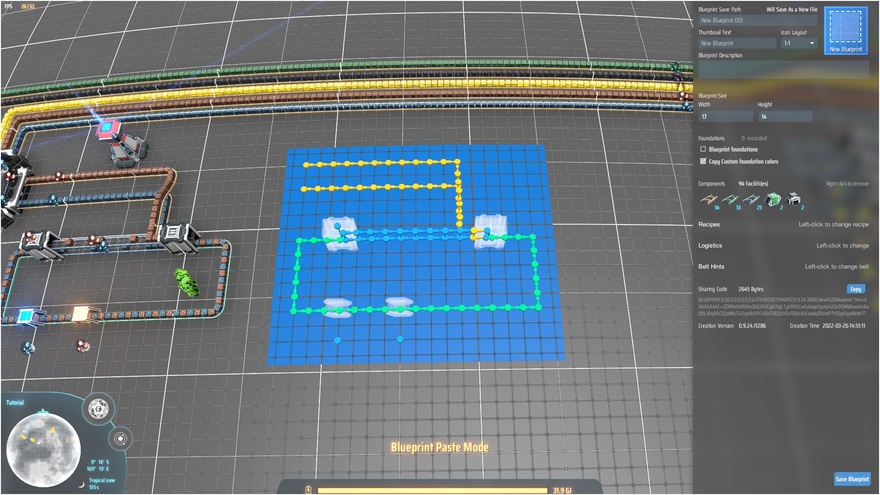Image resolution: width=880 pixels, height=495 pixels.
Task: Click the Blueprint Description text box
Action: click(x=783, y=72)
